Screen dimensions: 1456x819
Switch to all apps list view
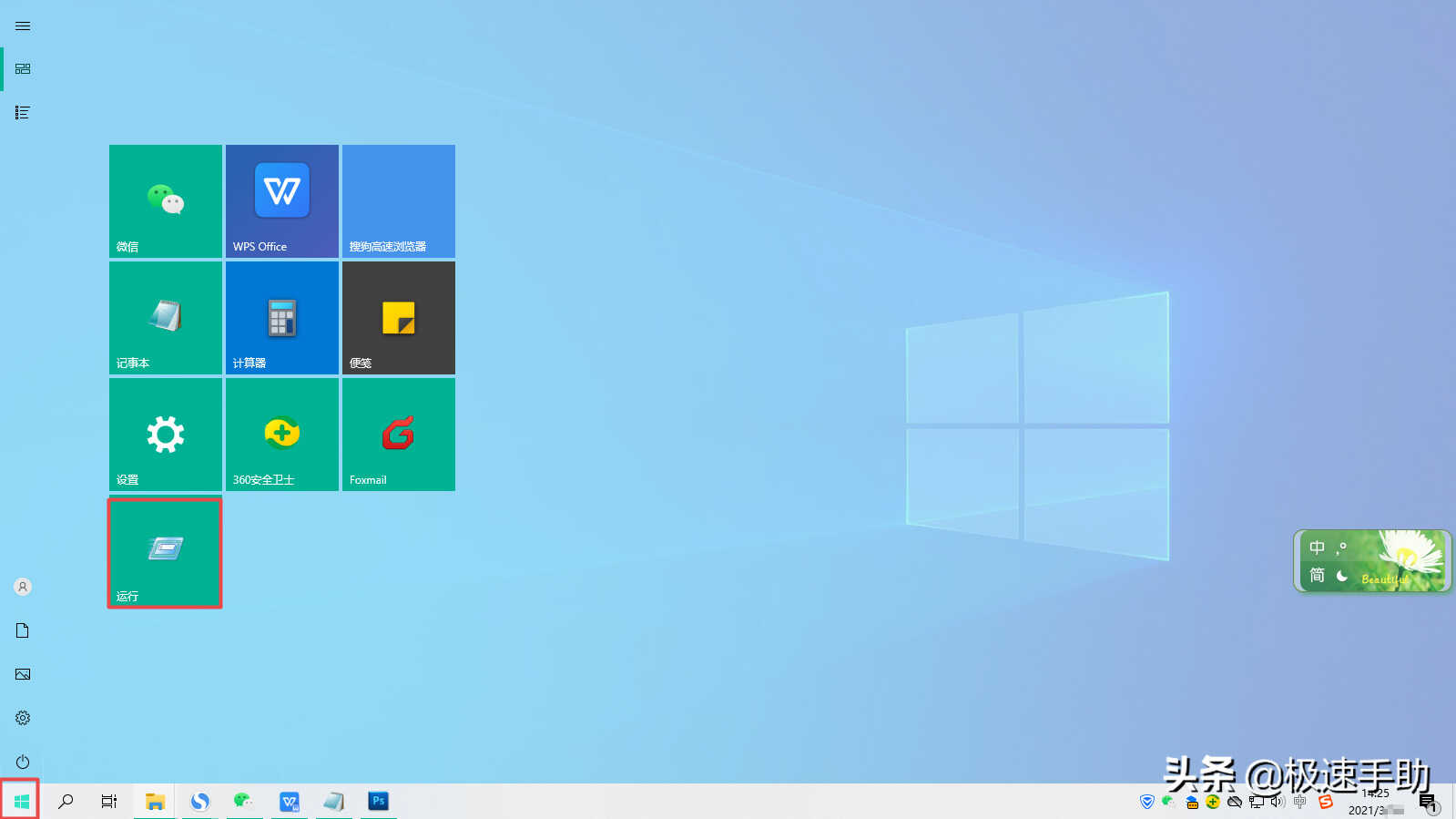(23, 113)
